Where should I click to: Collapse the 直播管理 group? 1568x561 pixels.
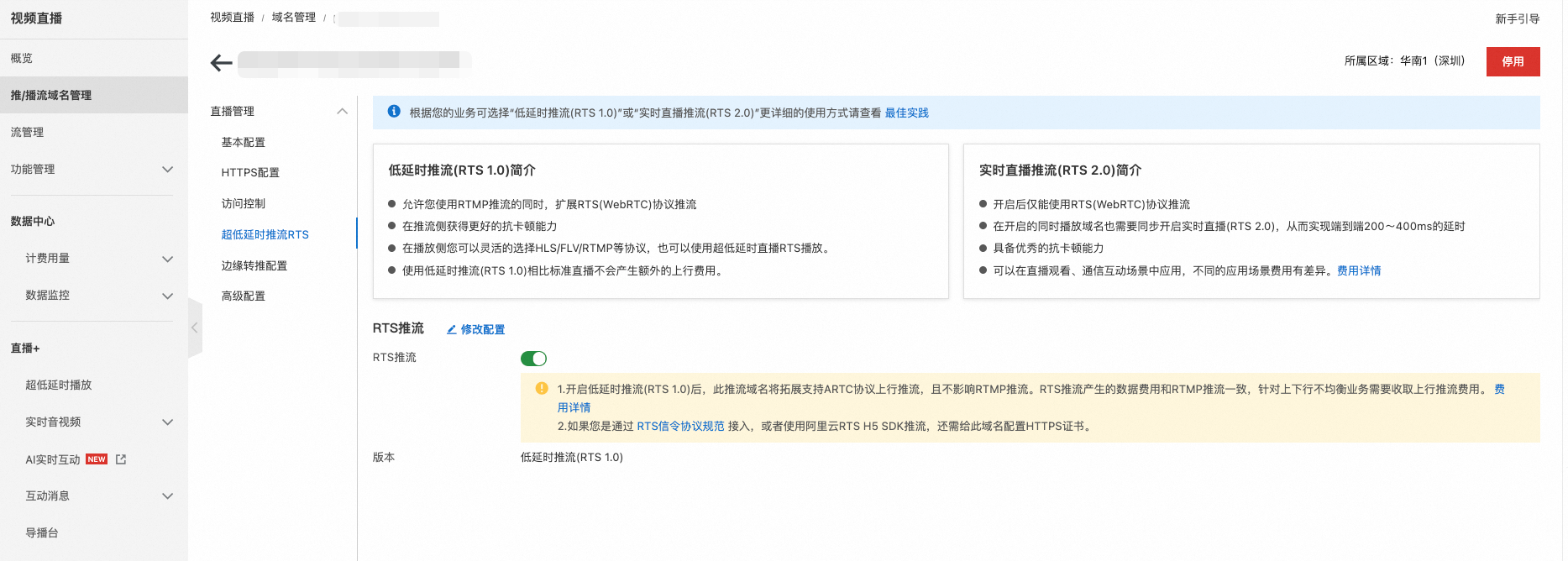tap(342, 112)
